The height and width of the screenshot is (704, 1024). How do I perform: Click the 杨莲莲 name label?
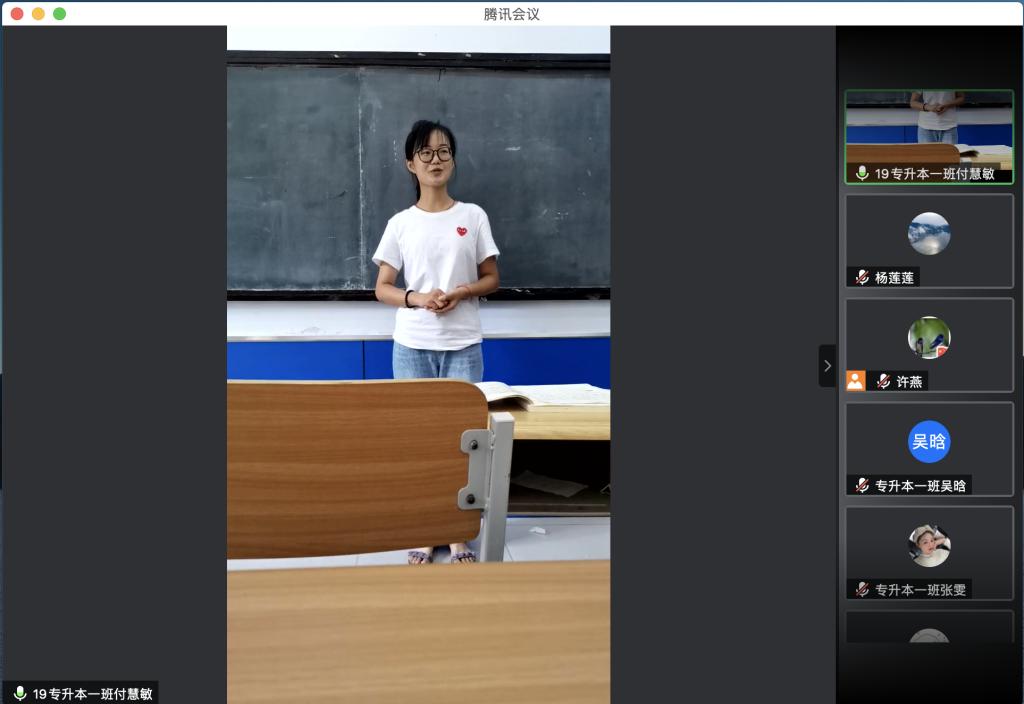tap(894, 277)
